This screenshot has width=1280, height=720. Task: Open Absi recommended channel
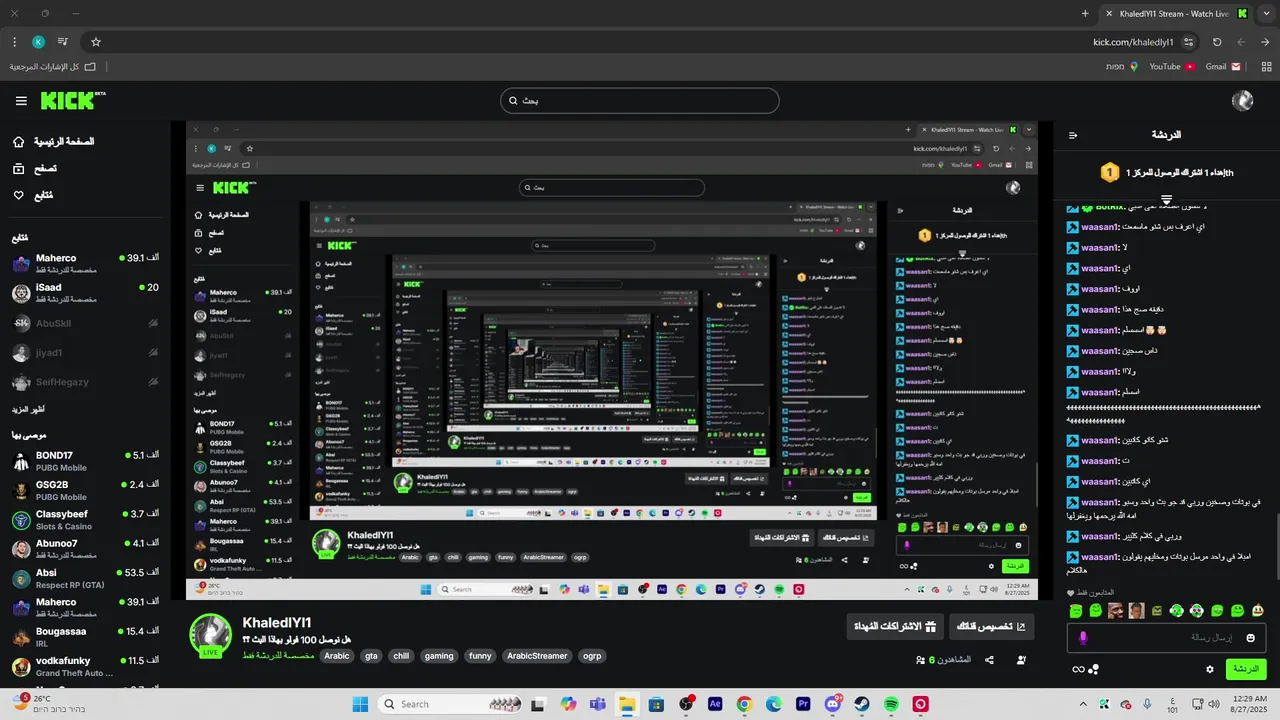click(85, 578)
